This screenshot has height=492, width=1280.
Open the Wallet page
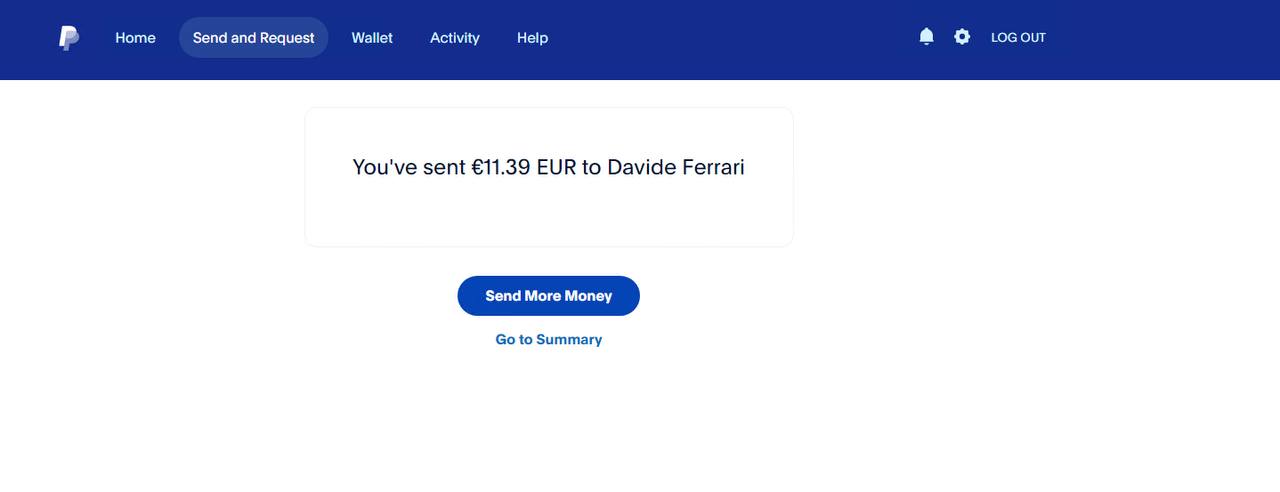pos(372,38)
